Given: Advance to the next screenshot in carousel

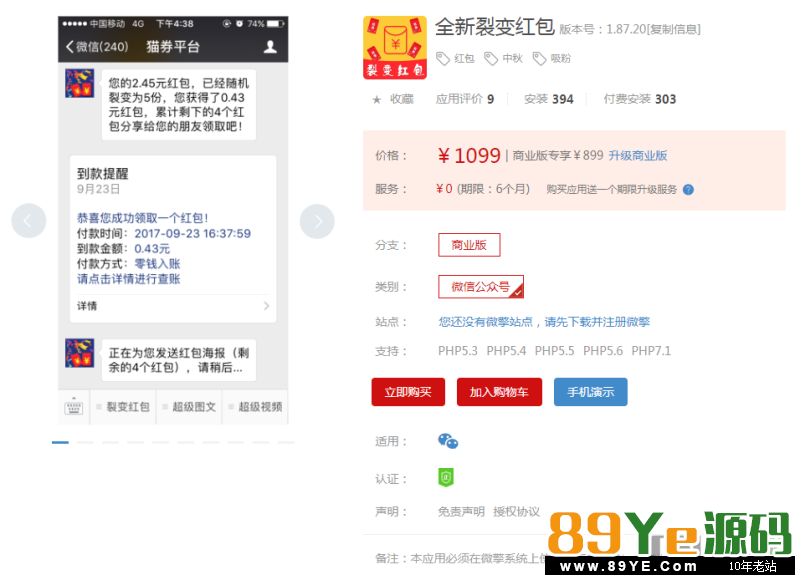Looking at the screenshot, I should pyautogui.click(x=317, y=221).
